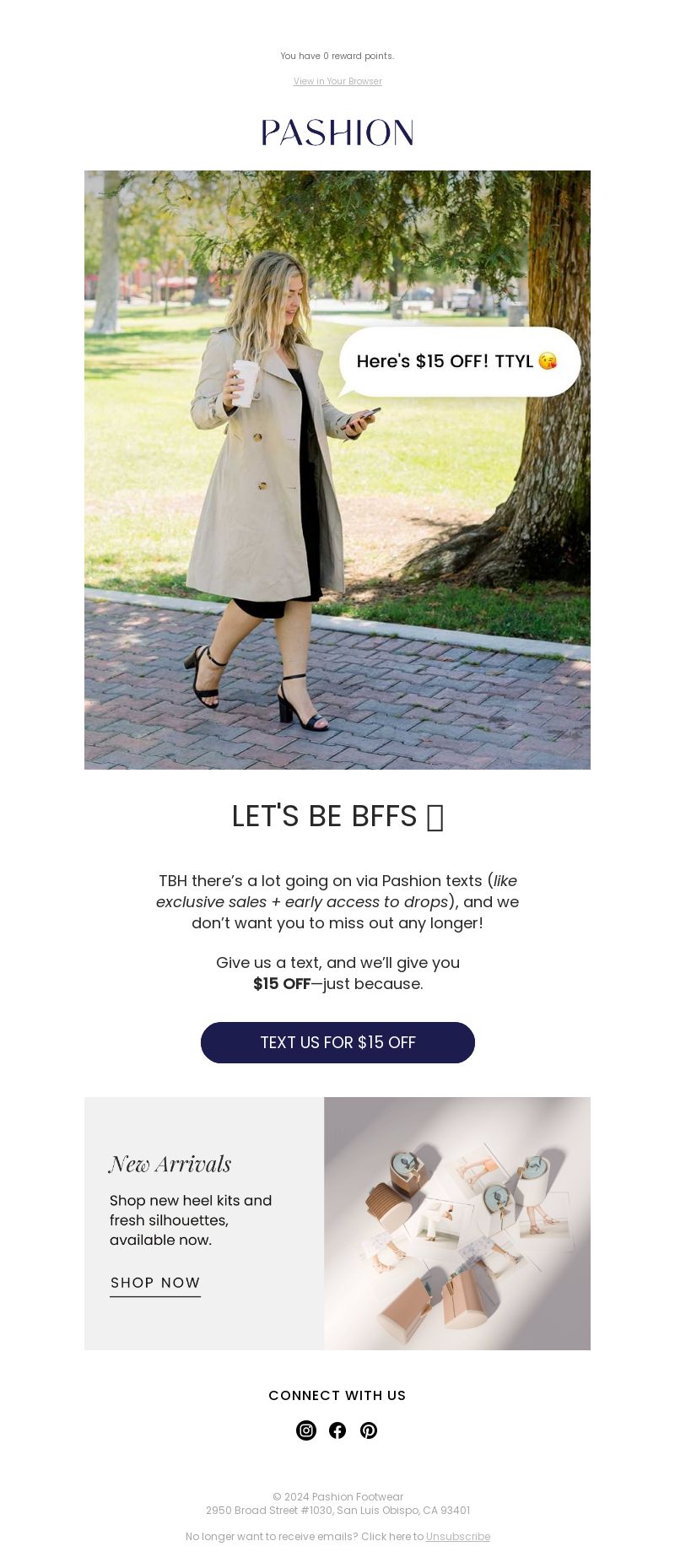Image resolution: width=675 pixels, height=1568 pixels.
Task: Click TEXT US FOR $15 OFF button
Action: pos(337,1042)
